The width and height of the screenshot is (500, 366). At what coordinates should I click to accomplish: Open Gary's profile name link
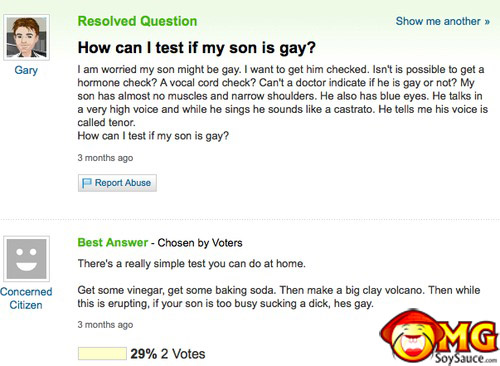26,70
